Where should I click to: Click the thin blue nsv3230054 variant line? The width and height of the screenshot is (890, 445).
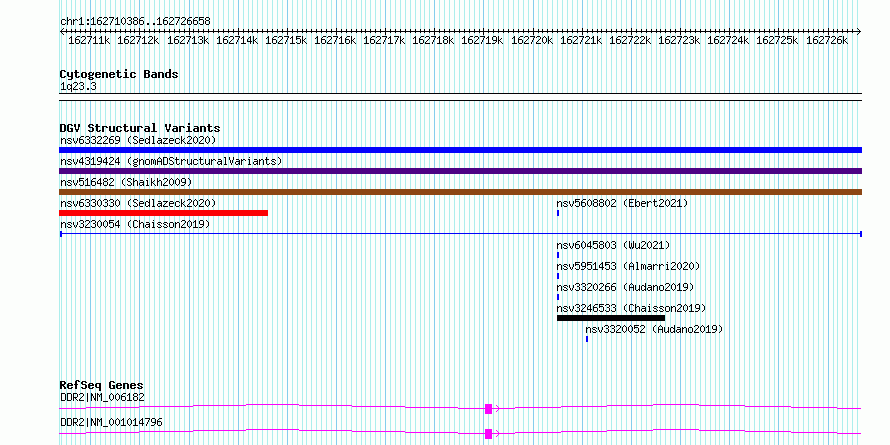pos(460,234)
